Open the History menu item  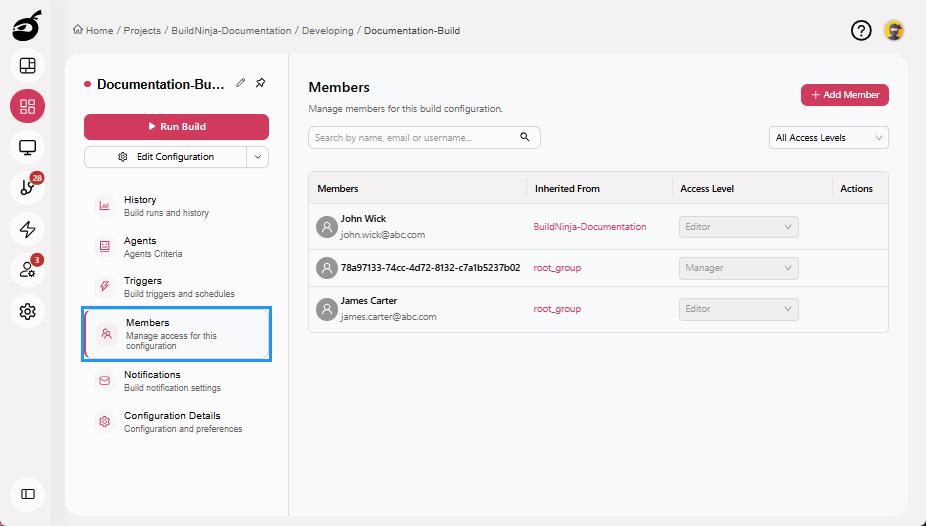[x=176, y=205]
